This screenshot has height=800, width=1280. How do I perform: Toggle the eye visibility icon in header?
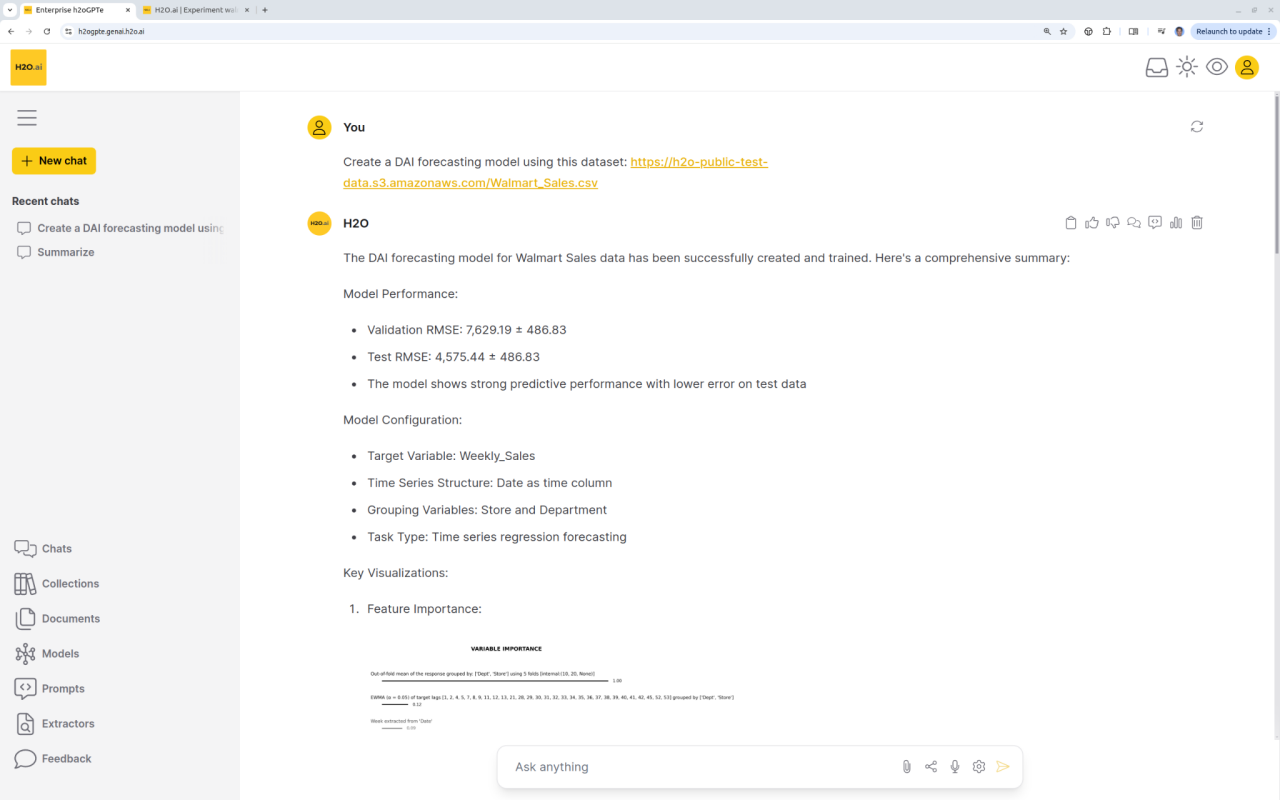coord(1217,67)
